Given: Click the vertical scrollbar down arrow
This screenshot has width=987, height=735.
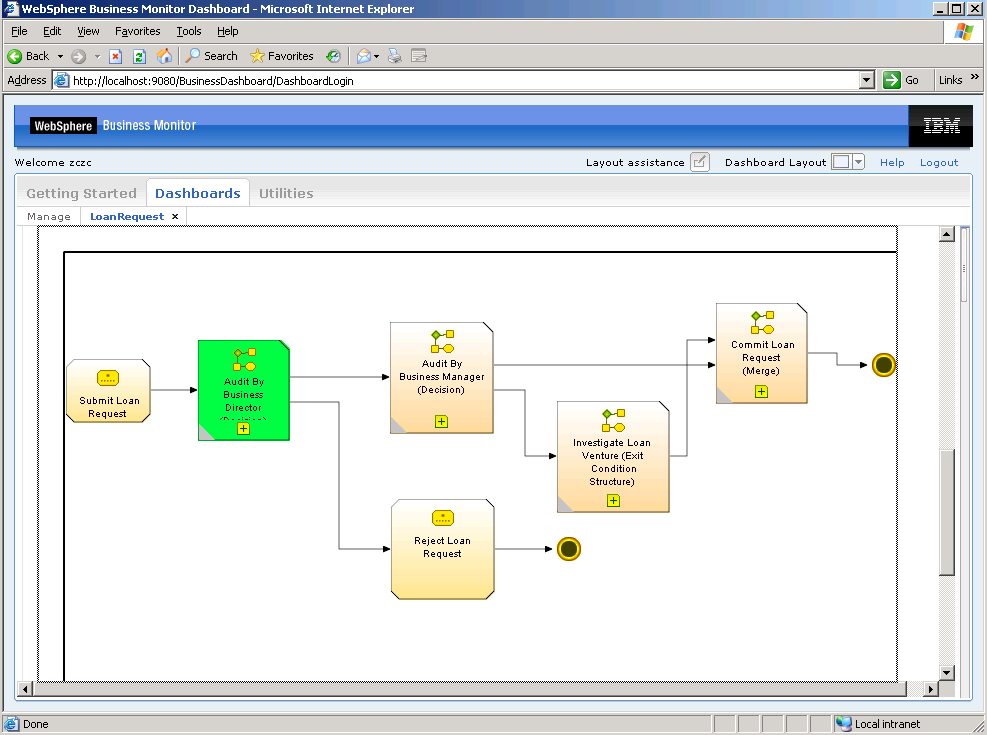Looking at the screenshot, I should tap(946, 672).
